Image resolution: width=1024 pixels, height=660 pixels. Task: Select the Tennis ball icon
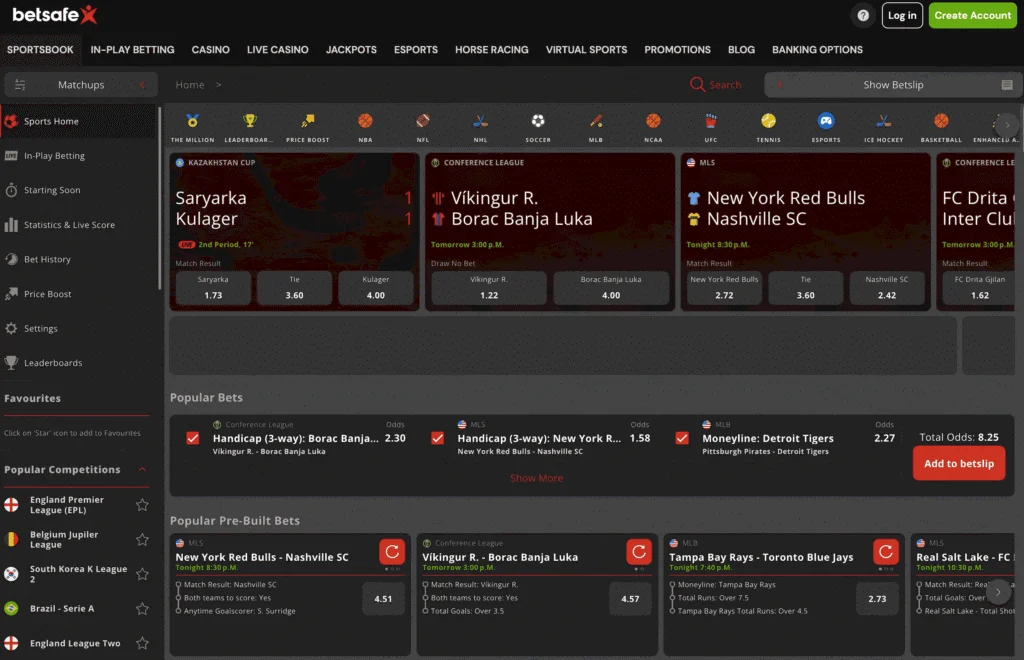[x=768, y=121]
